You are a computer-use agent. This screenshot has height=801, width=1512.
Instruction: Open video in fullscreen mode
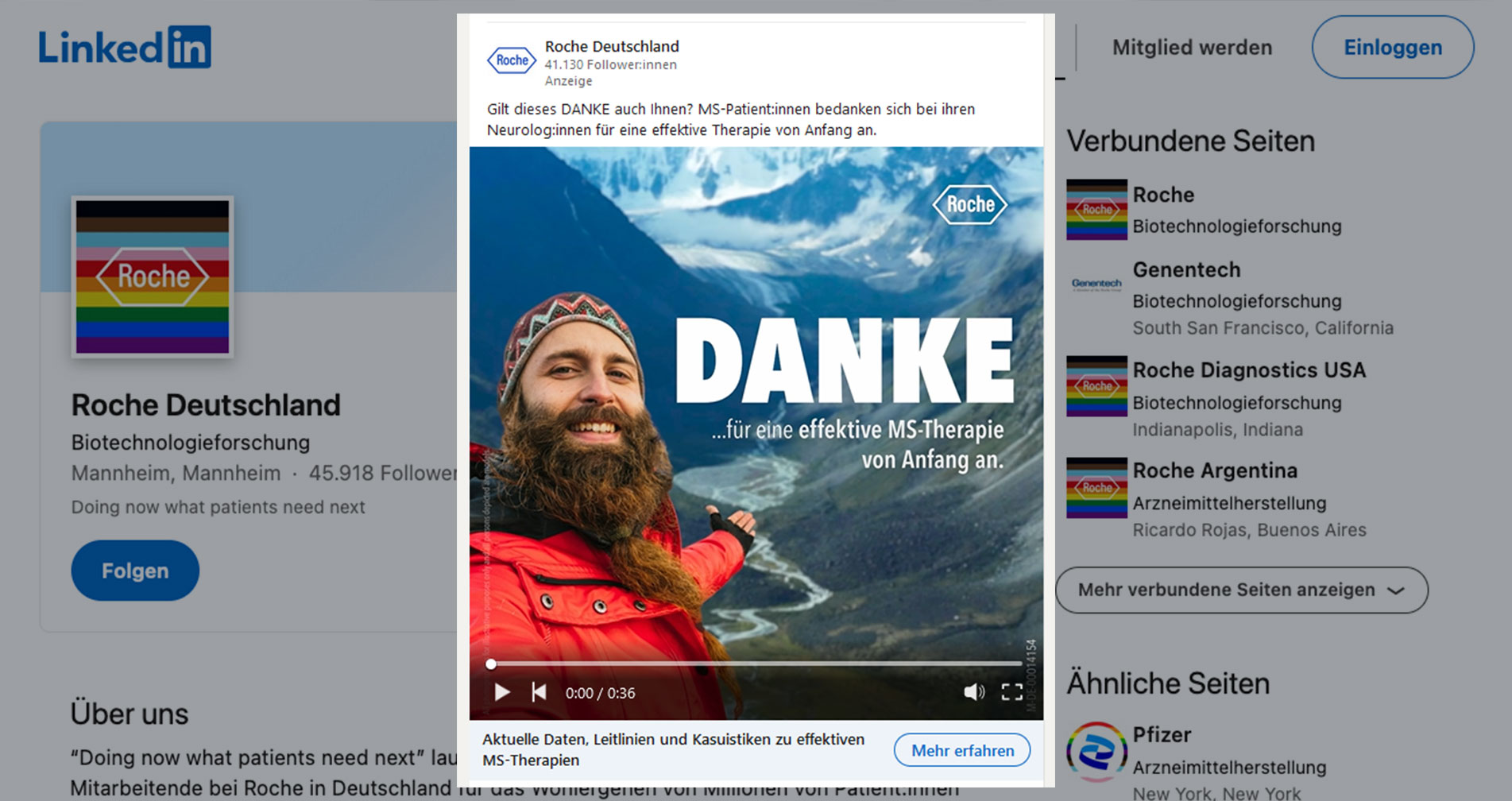coord(1011,692)
